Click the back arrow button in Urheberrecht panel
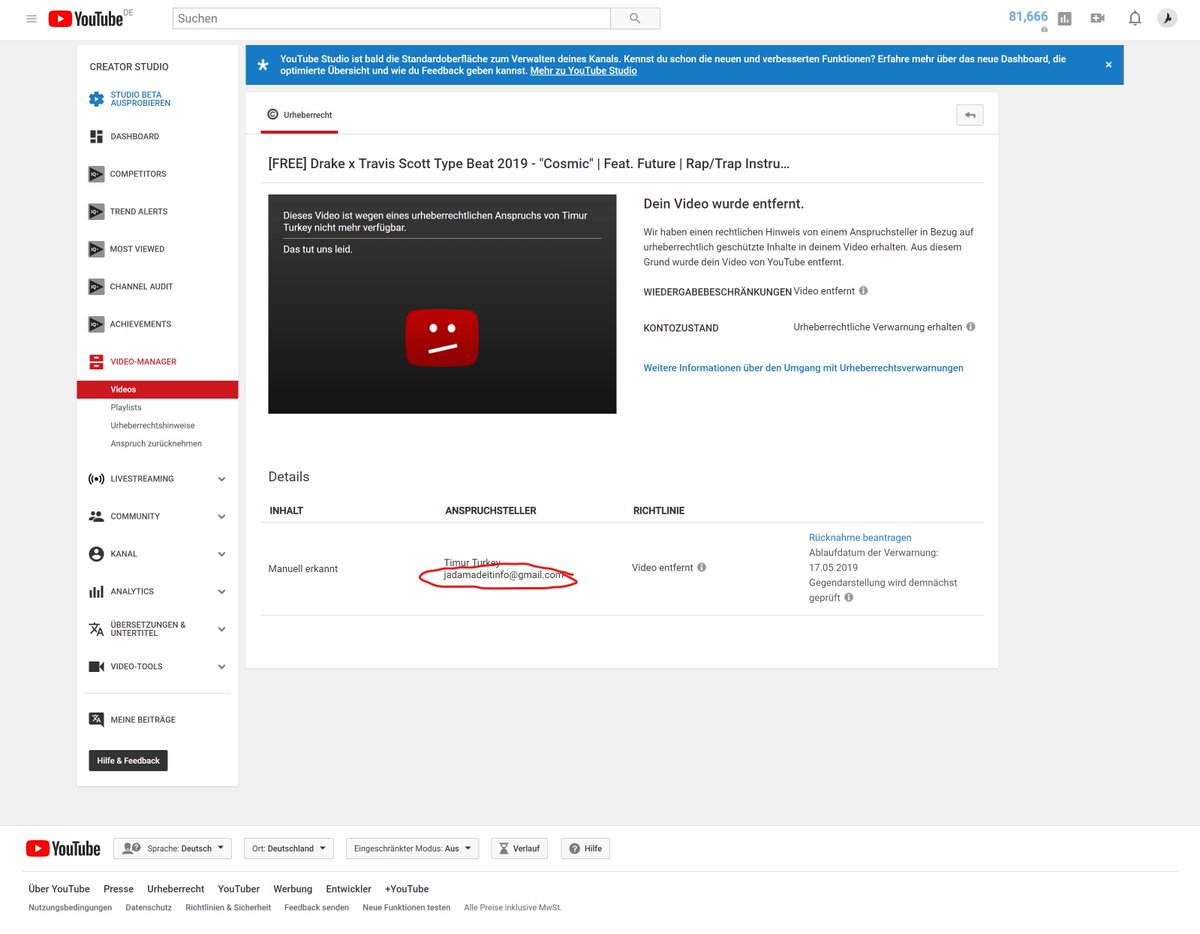This screenshot has height=934, width=1200. coord(969,115)
